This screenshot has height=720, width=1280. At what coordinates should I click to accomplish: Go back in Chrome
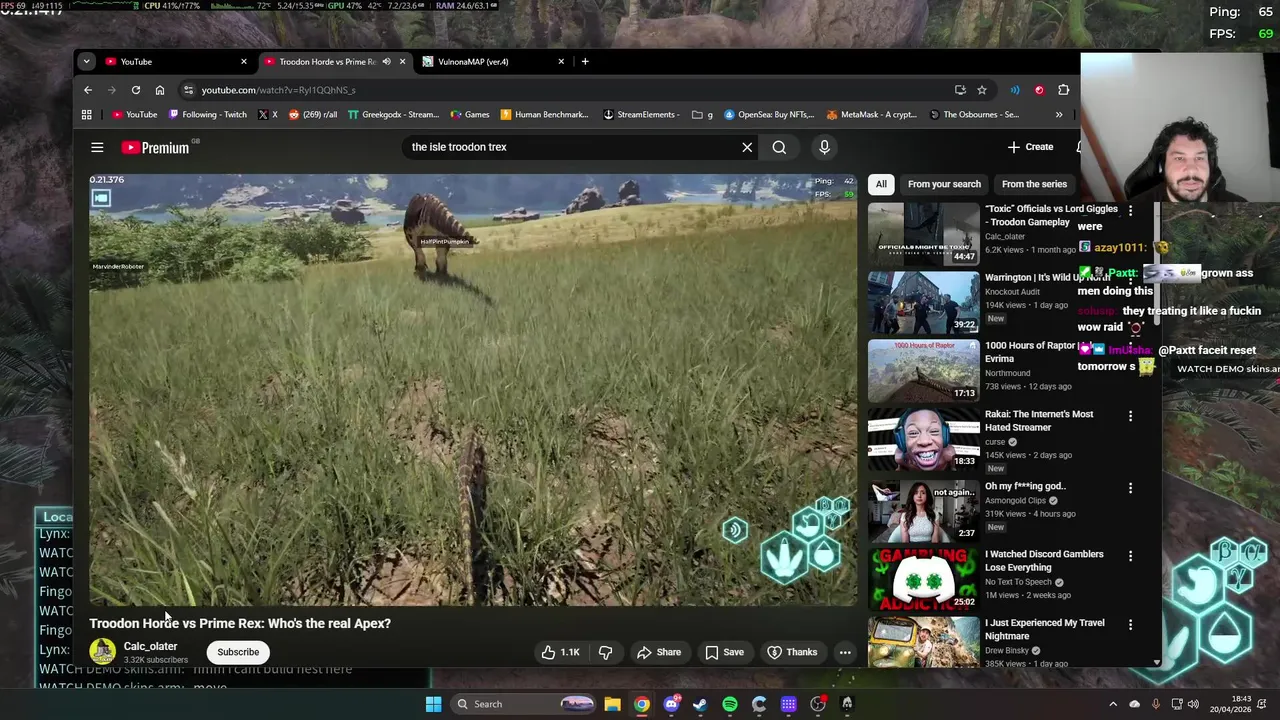(88, 90)
